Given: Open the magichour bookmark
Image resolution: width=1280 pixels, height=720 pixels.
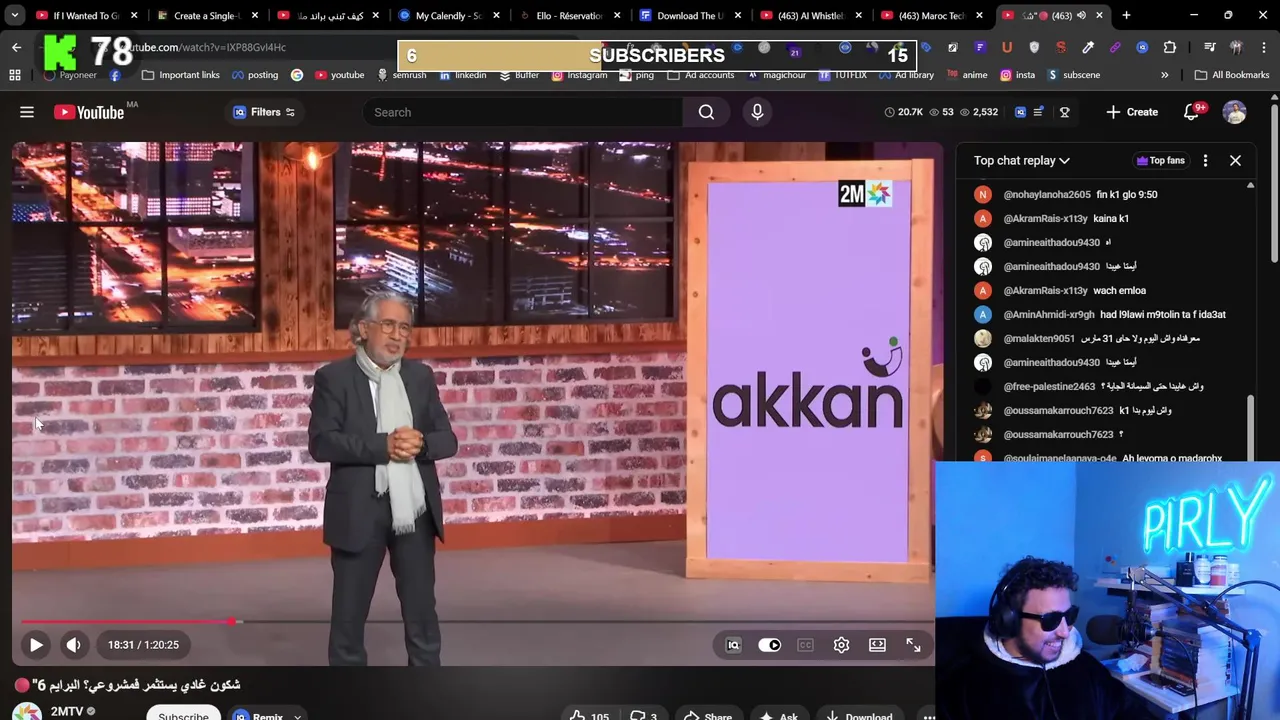Looking at the screenshot, I should (776, 75).
